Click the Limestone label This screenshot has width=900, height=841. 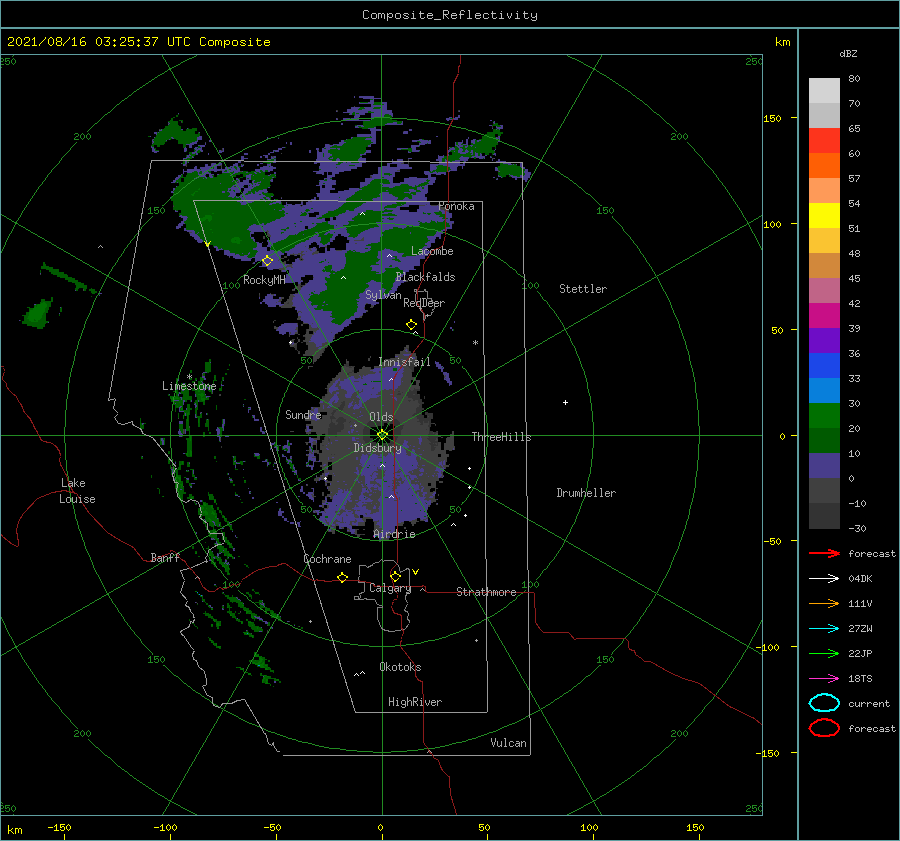[189, 386]
